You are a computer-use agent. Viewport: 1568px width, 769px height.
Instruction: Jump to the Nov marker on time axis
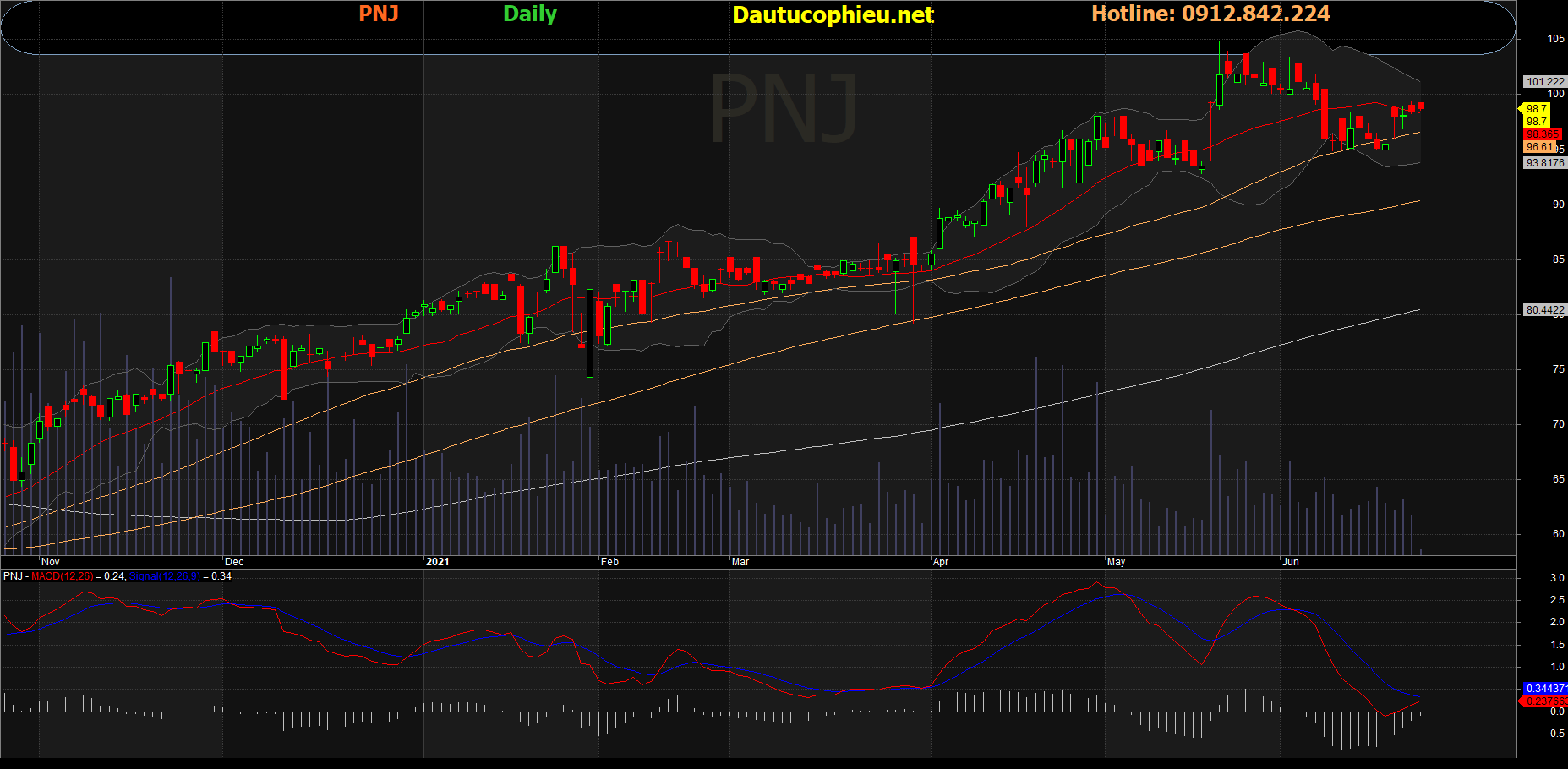click(x=51, y=562)
